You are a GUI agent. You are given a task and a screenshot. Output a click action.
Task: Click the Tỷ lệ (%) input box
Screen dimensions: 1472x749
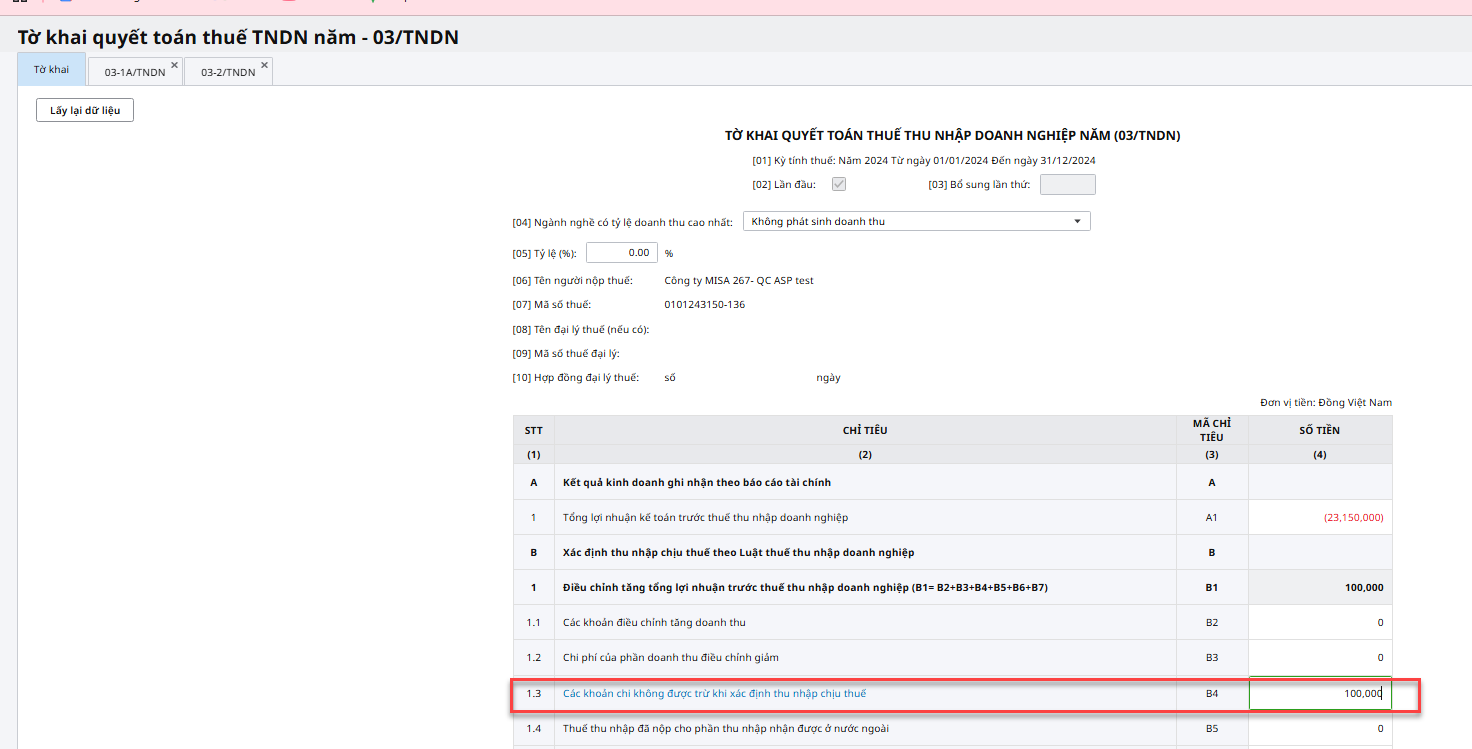coord(621,253)
